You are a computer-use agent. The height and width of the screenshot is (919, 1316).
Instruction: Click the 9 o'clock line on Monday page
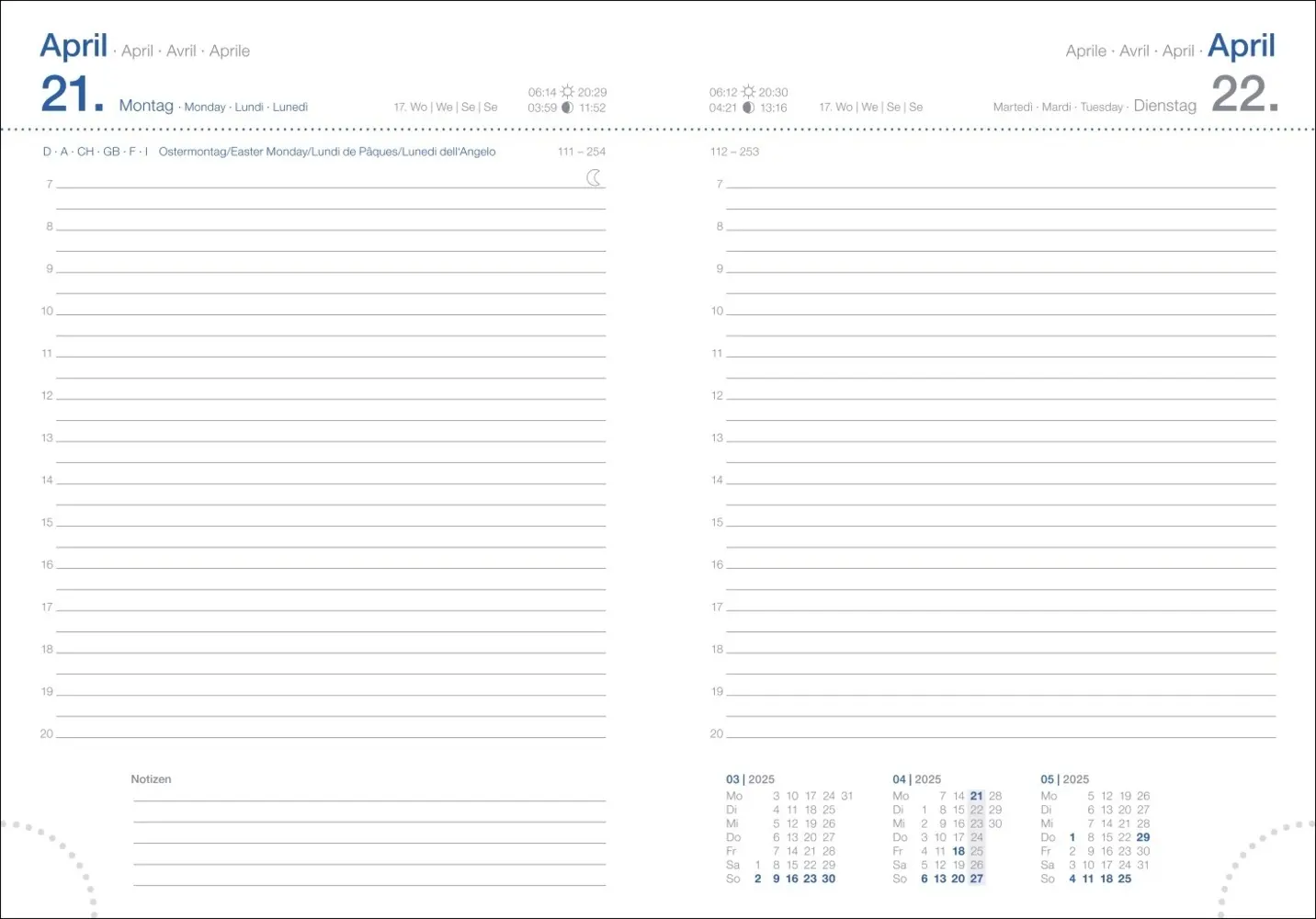coord(331,272)
